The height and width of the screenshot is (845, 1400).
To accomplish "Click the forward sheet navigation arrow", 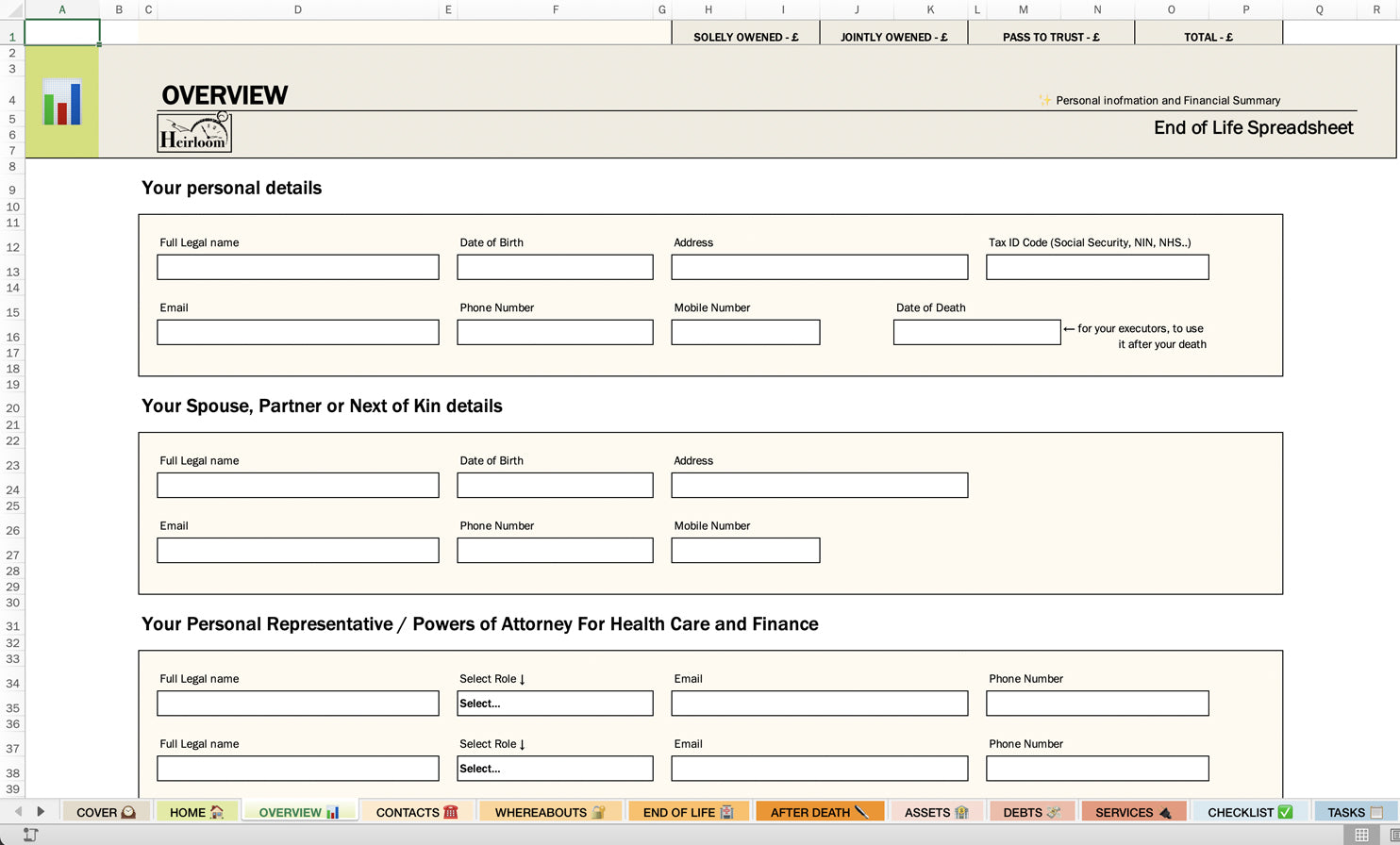I will [x=42, y=811].
